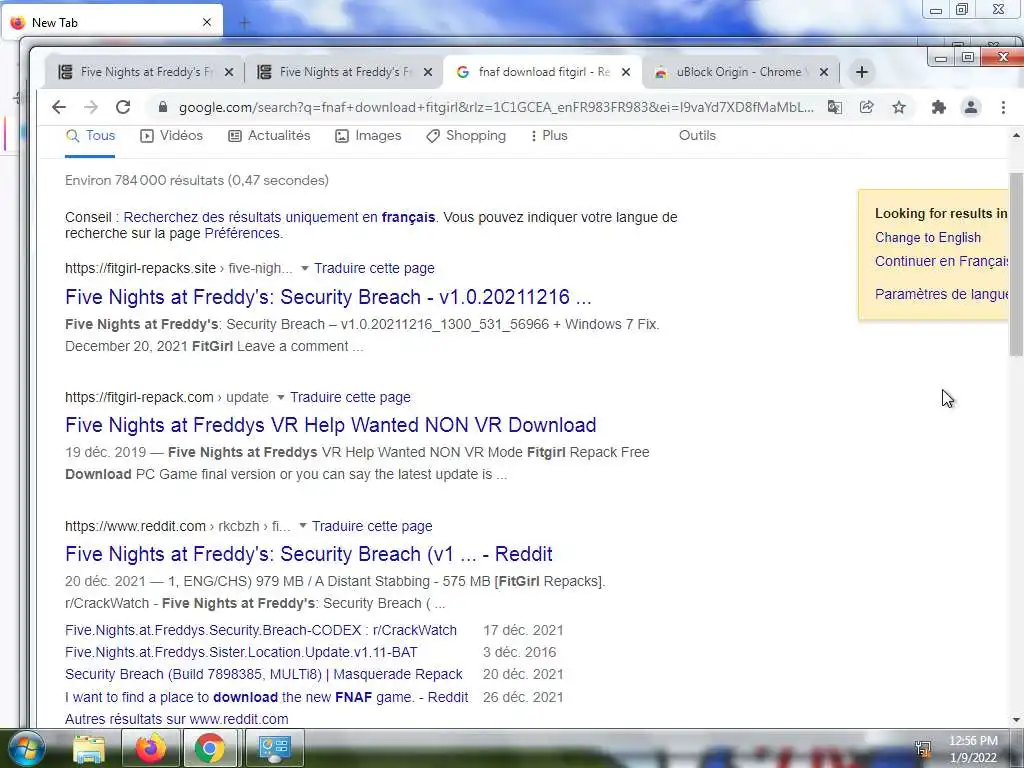Click Traduire cette page for reddit result

pyautogui.click(x=372, y=526)
